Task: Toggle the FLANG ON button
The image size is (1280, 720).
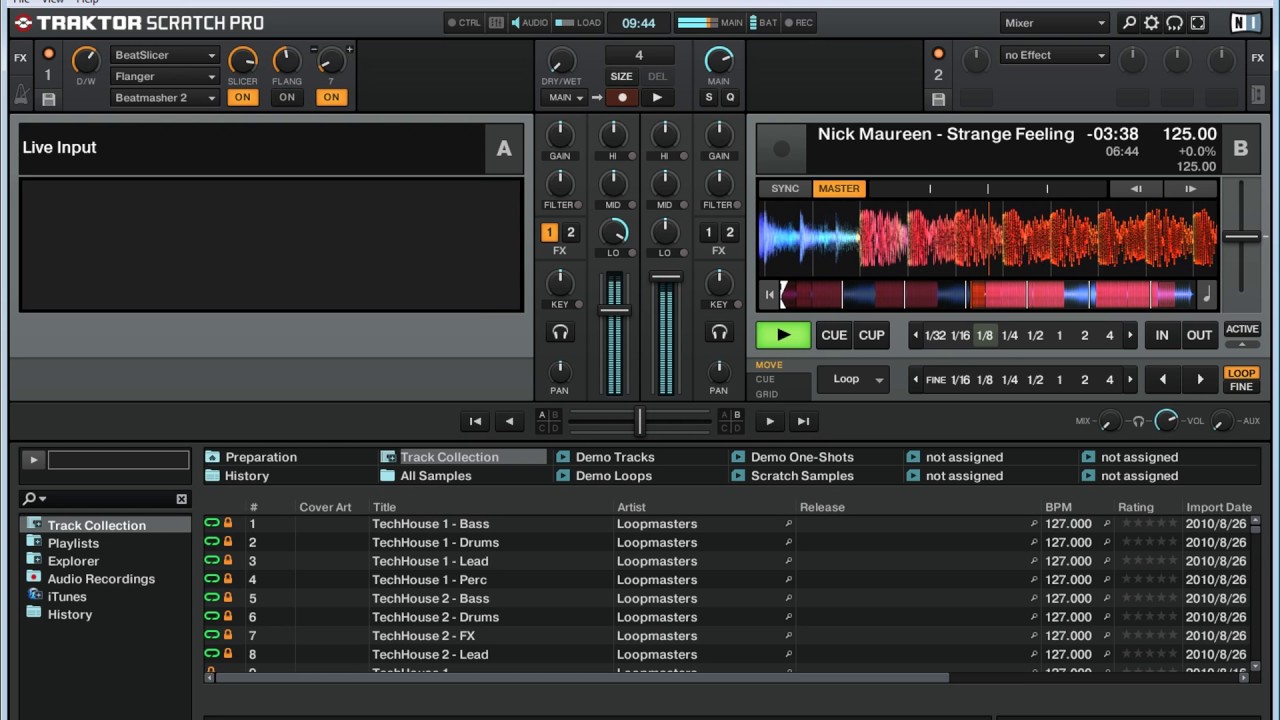Action: pyautogui.click(x=287, y=97)
